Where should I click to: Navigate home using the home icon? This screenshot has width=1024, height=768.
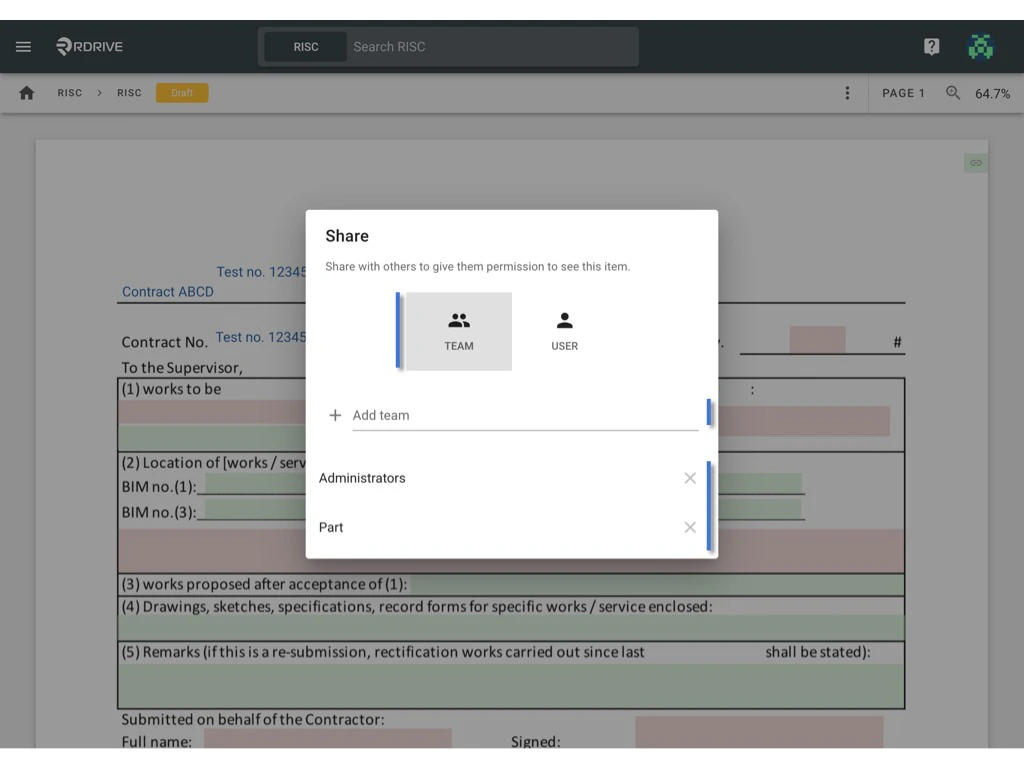(x=26, y=92)
